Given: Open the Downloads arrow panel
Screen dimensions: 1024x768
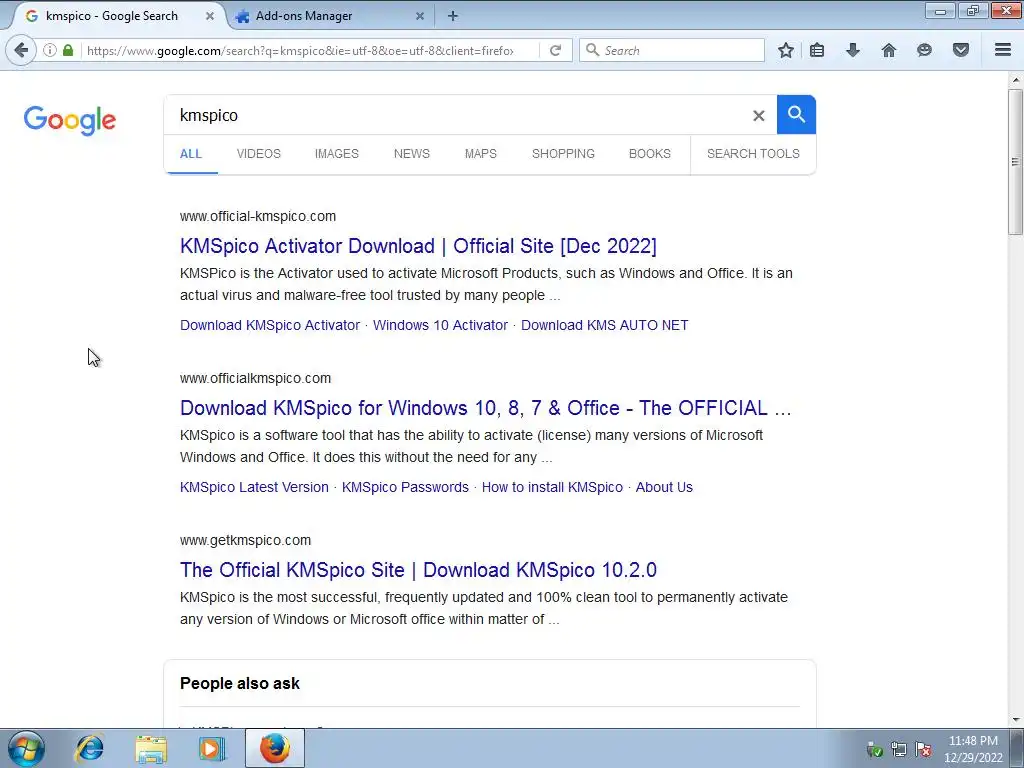Looking at the screenshot, I should coord(853,50).
